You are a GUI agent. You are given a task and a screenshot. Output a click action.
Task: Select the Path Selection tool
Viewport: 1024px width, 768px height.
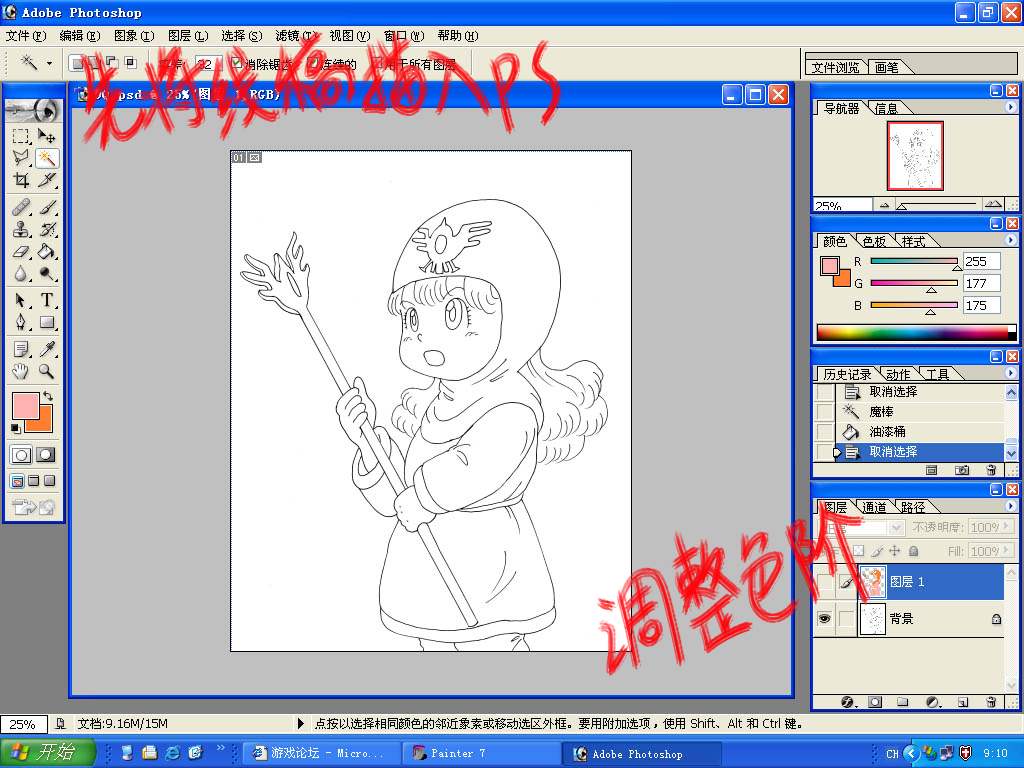coord(21,300)
